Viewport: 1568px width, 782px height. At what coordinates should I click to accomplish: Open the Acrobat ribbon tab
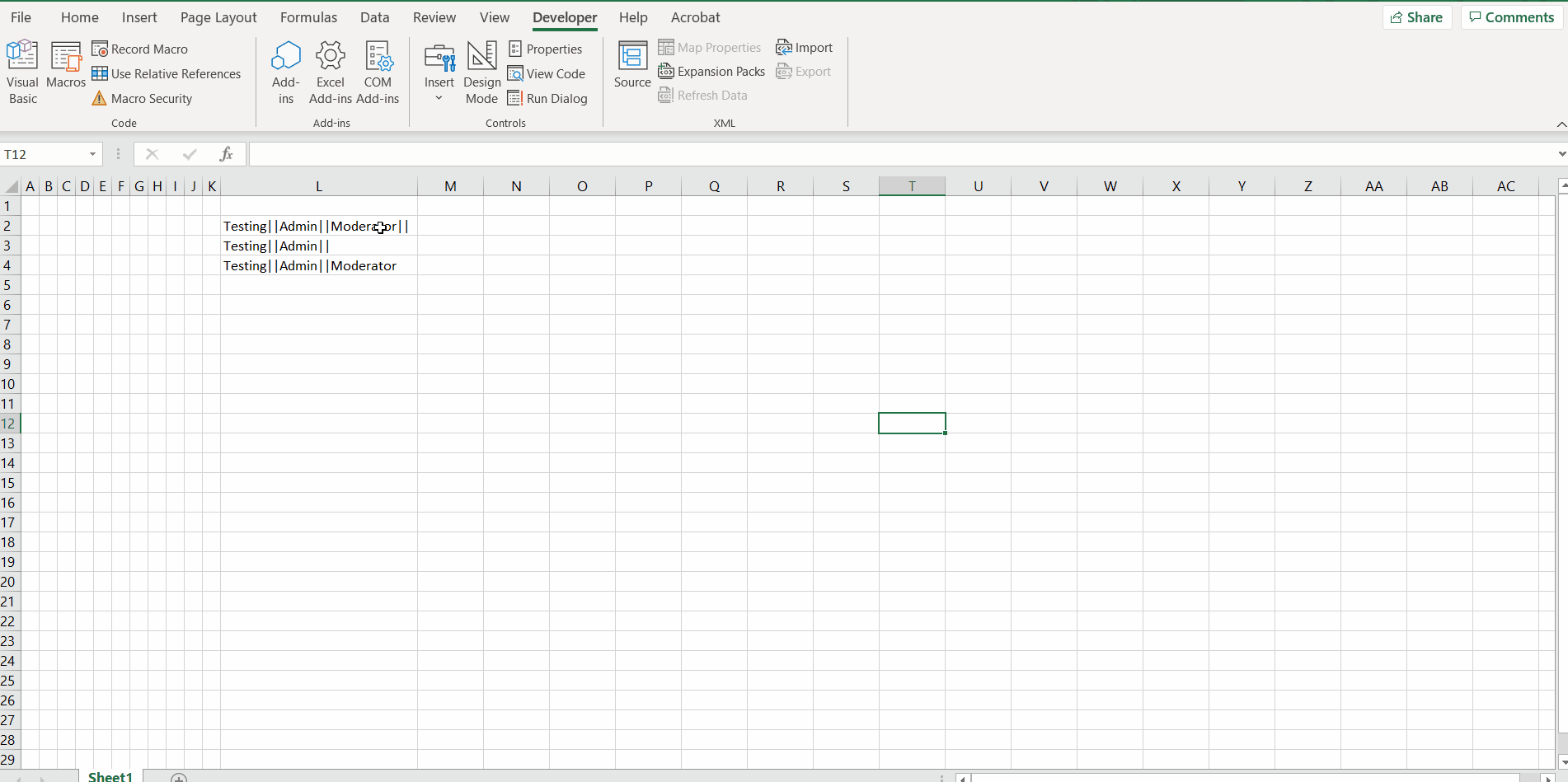click(x=695, y=16)
